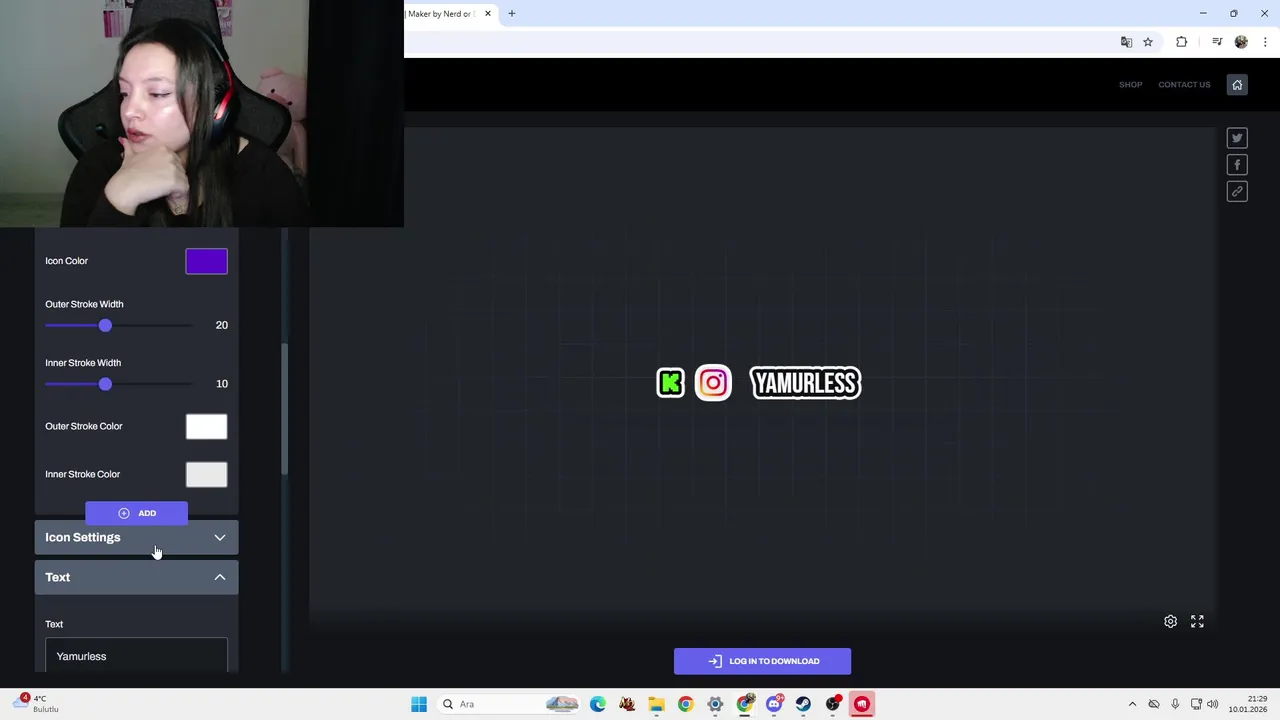Screen dimensions: 1280x720
Task: Open the weather widget on taskbar
Action: click(x=38, y=704)
